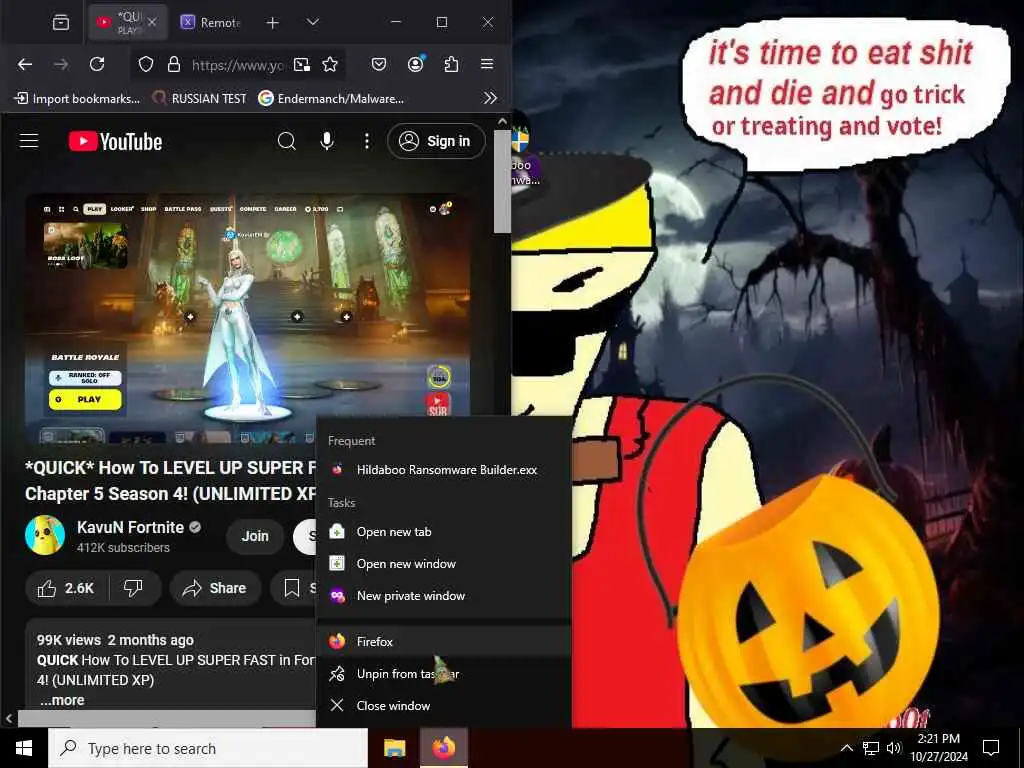Choose Close window in jump list
The height and width of the screenshot is (768, 1024).
click(443, 705)
